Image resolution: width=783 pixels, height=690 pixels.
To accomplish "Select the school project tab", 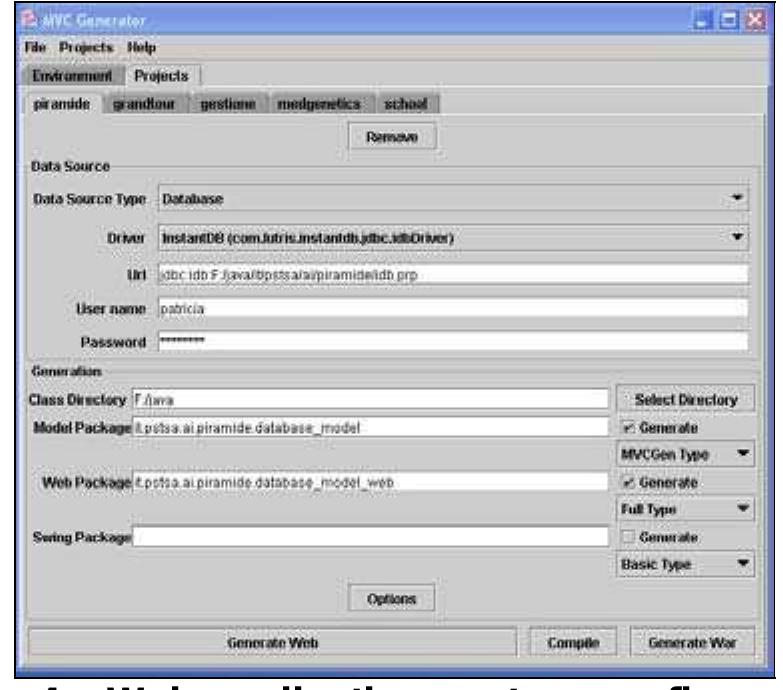I will (x=406, y=104).
